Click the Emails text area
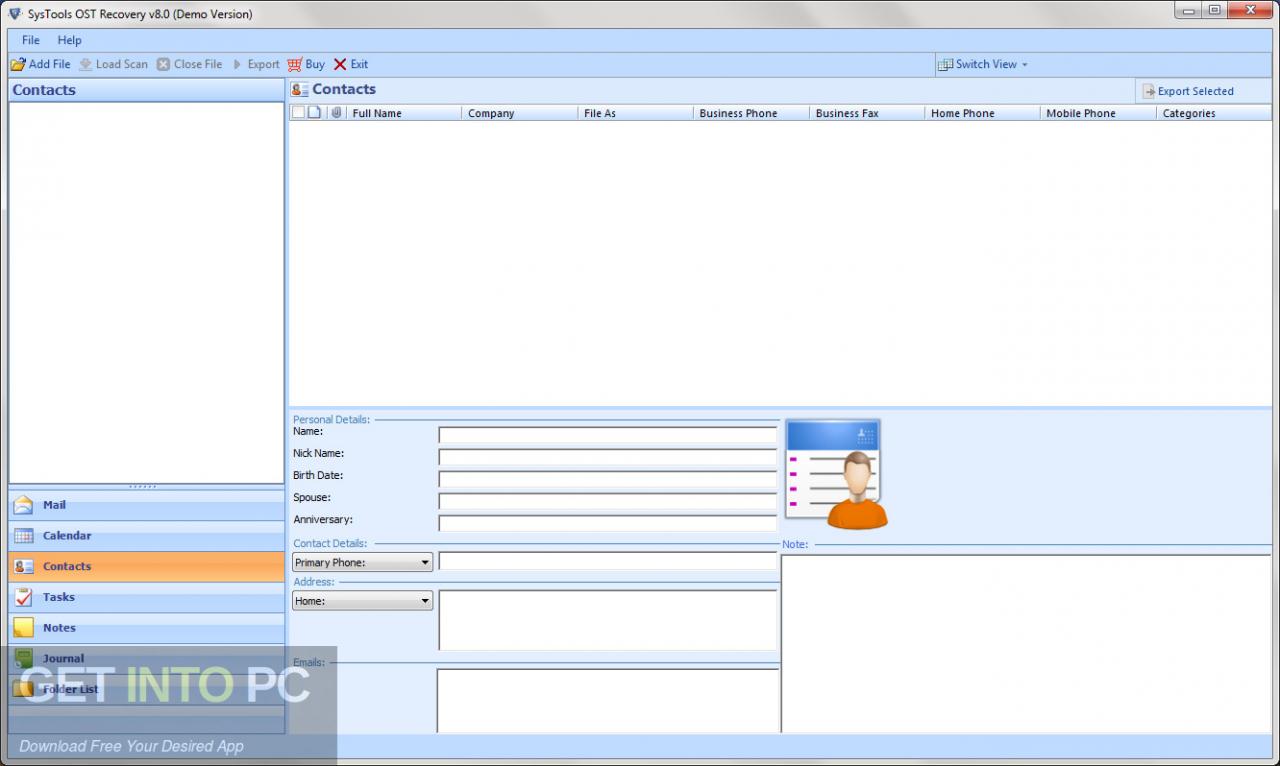 click(608, 700)
